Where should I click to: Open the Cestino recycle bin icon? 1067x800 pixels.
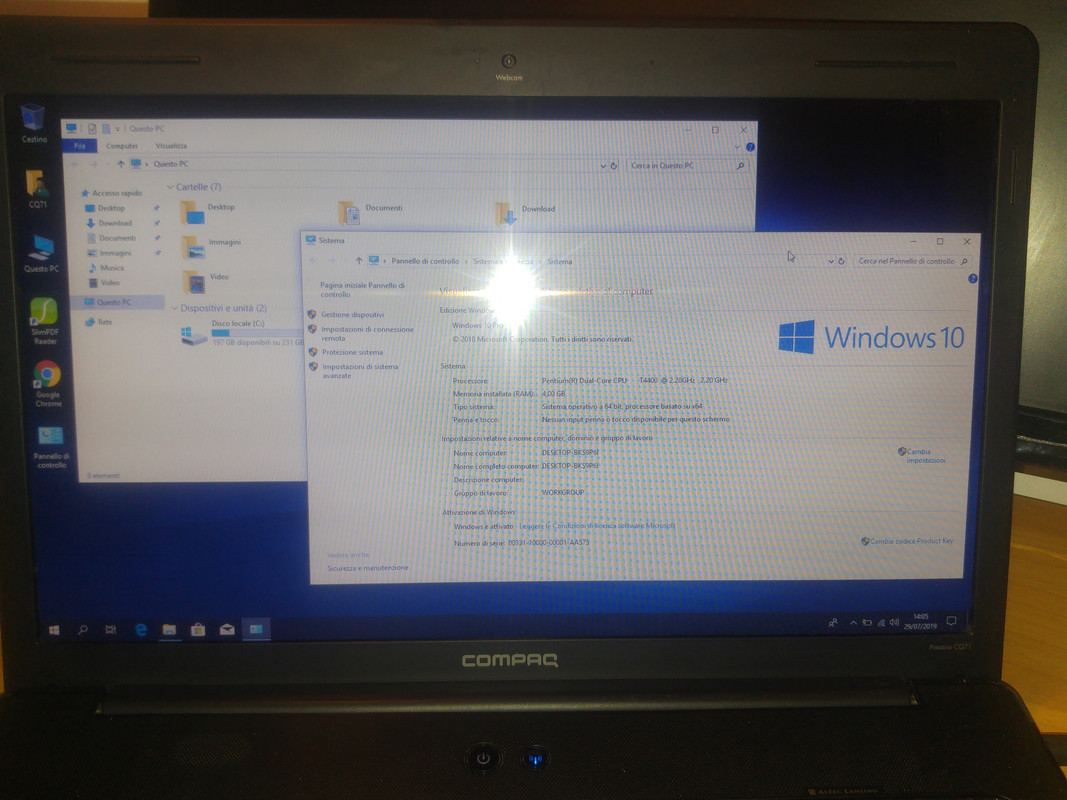33,123
